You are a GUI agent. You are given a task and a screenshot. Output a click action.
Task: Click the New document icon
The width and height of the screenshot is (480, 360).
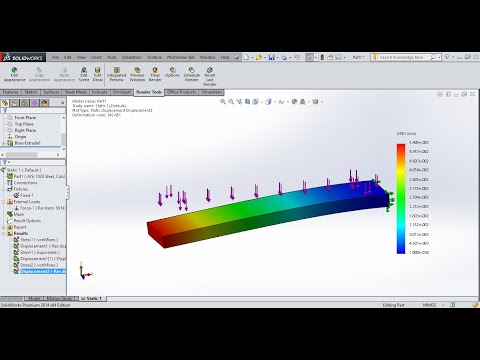tap(246, 57)
